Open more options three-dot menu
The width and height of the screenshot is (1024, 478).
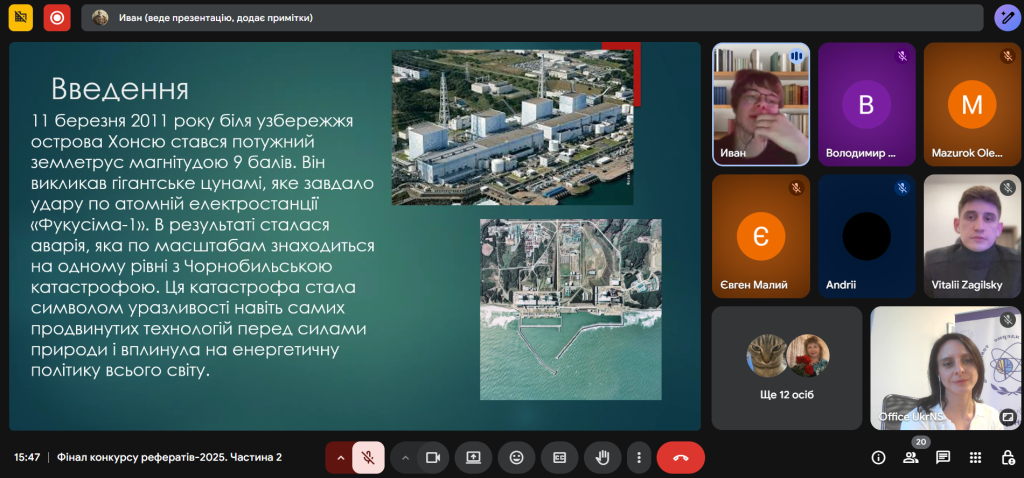[x=638, y=457]
